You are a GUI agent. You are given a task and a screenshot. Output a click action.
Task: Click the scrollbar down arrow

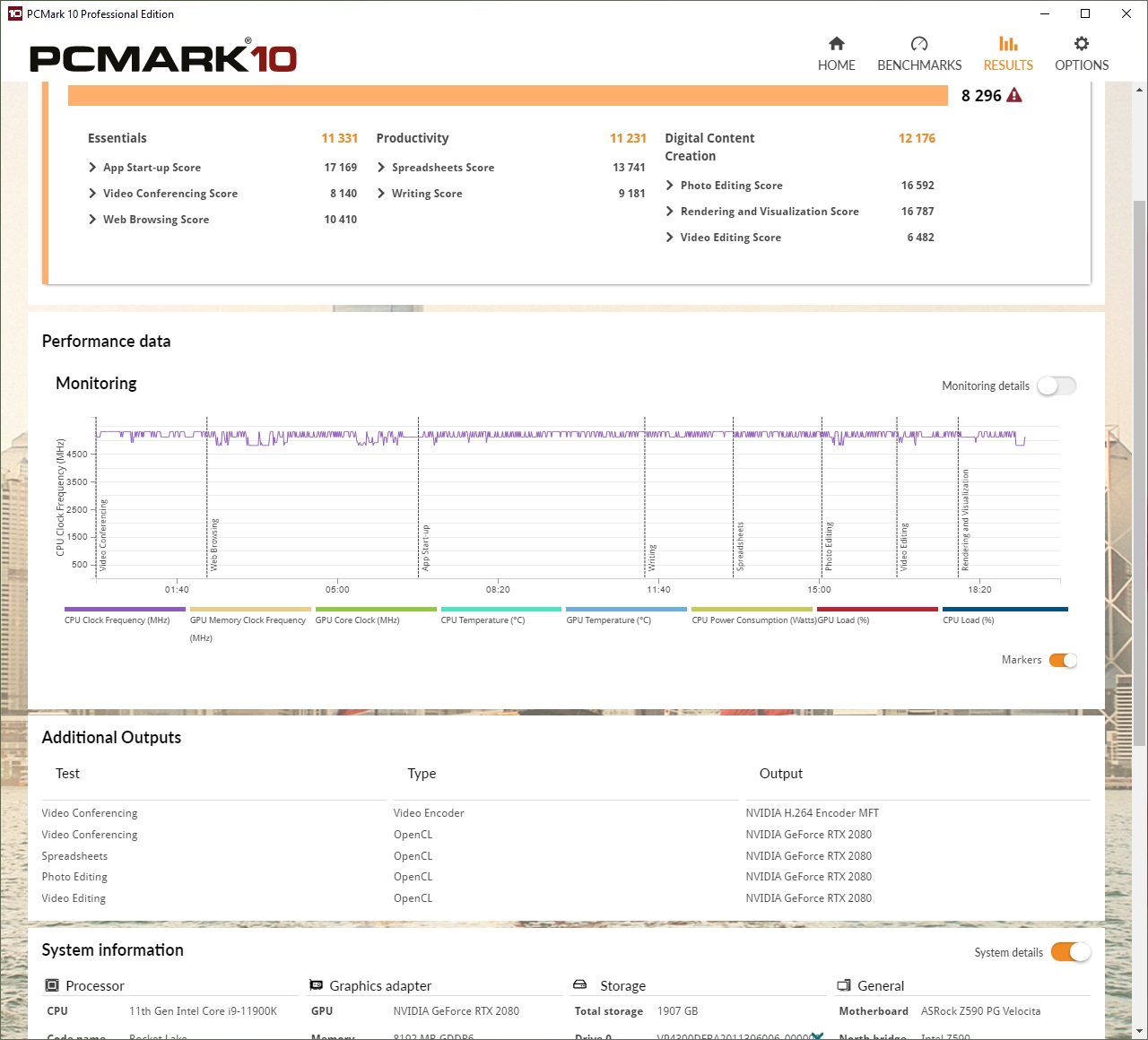pyautogui.click(x=1140, y=1030)
